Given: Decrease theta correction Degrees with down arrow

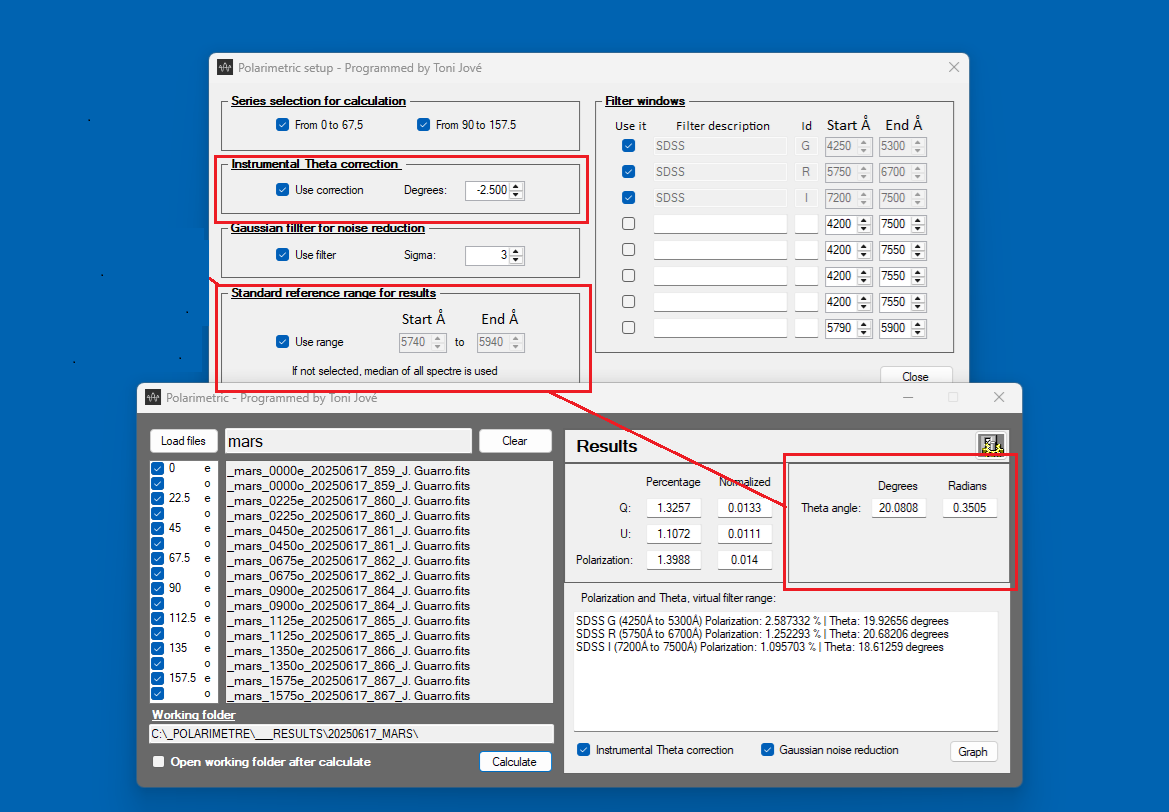Looking at the screenshot, I should [x=516, y=195].
